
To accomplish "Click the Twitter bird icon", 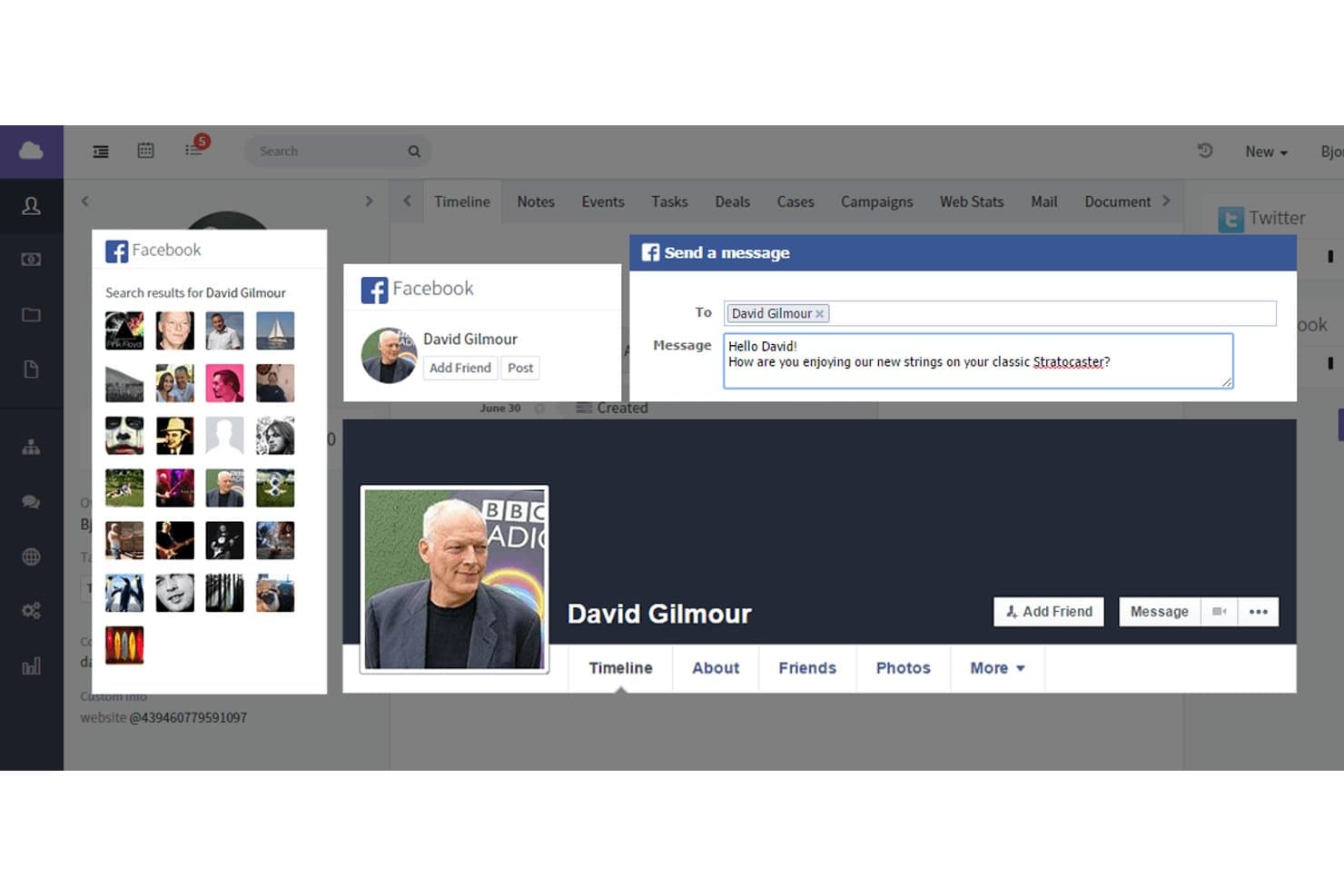I will point(1230,219).
